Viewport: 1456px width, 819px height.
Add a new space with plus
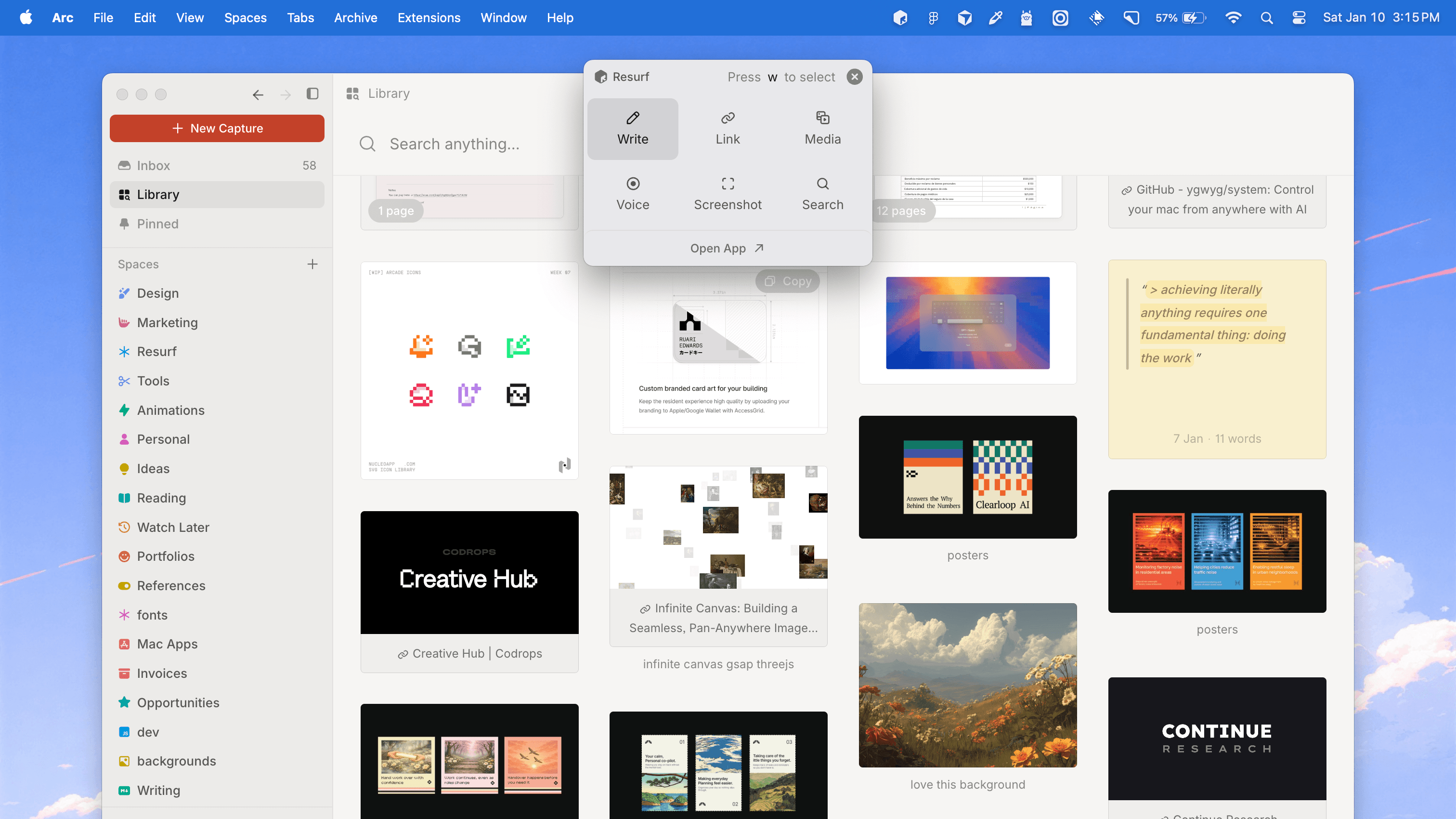[x=312, y=264]
